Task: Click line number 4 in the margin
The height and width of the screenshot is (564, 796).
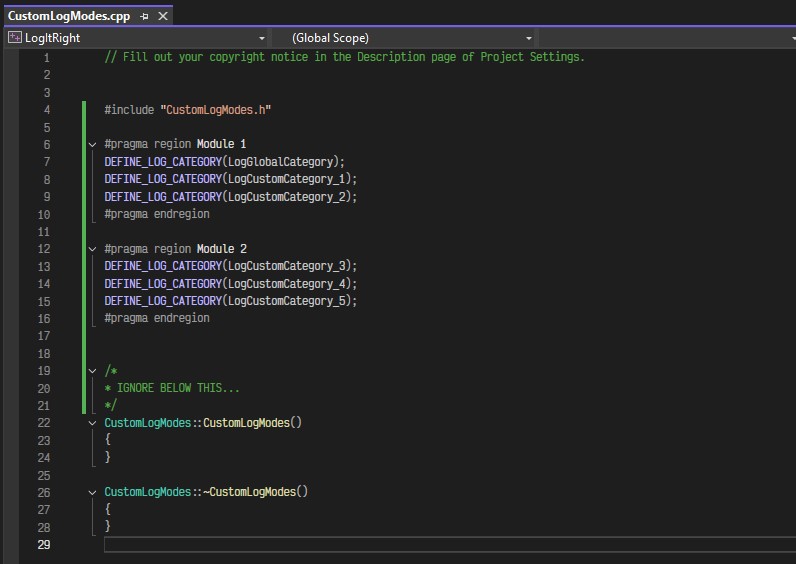Action: 46,110
